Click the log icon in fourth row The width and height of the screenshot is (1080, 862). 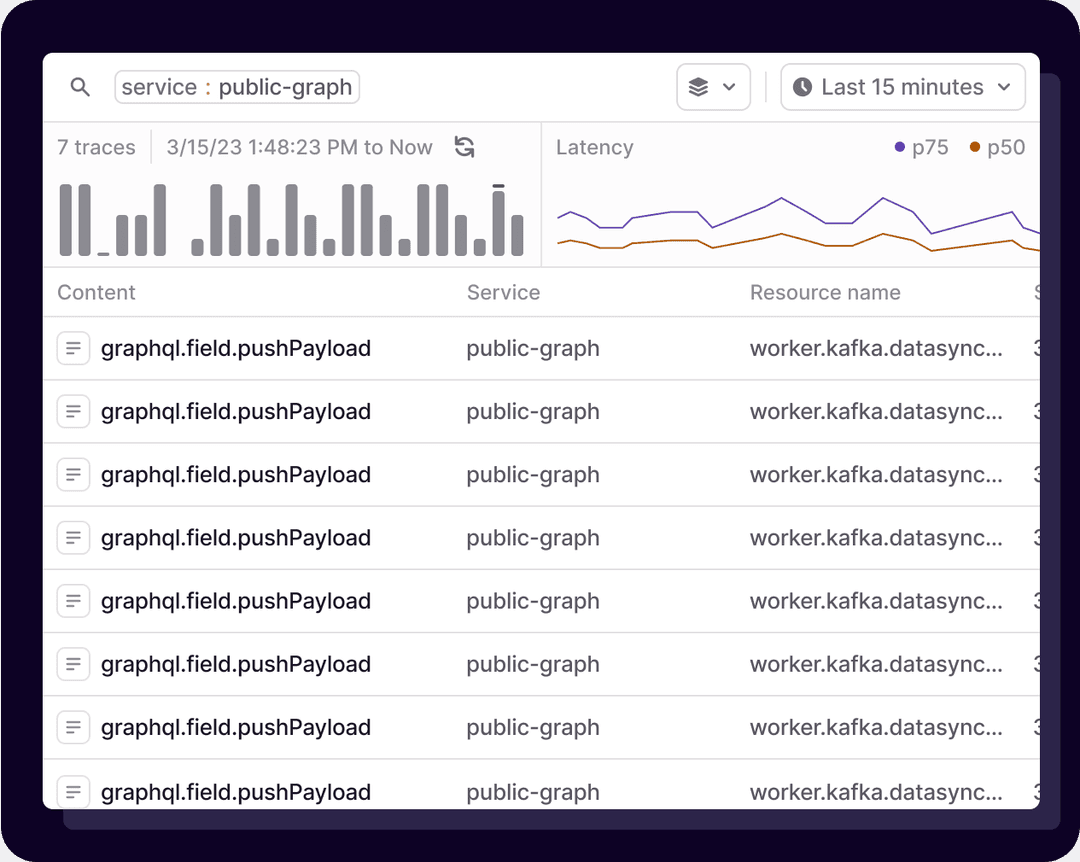click(x=73, y=538)
